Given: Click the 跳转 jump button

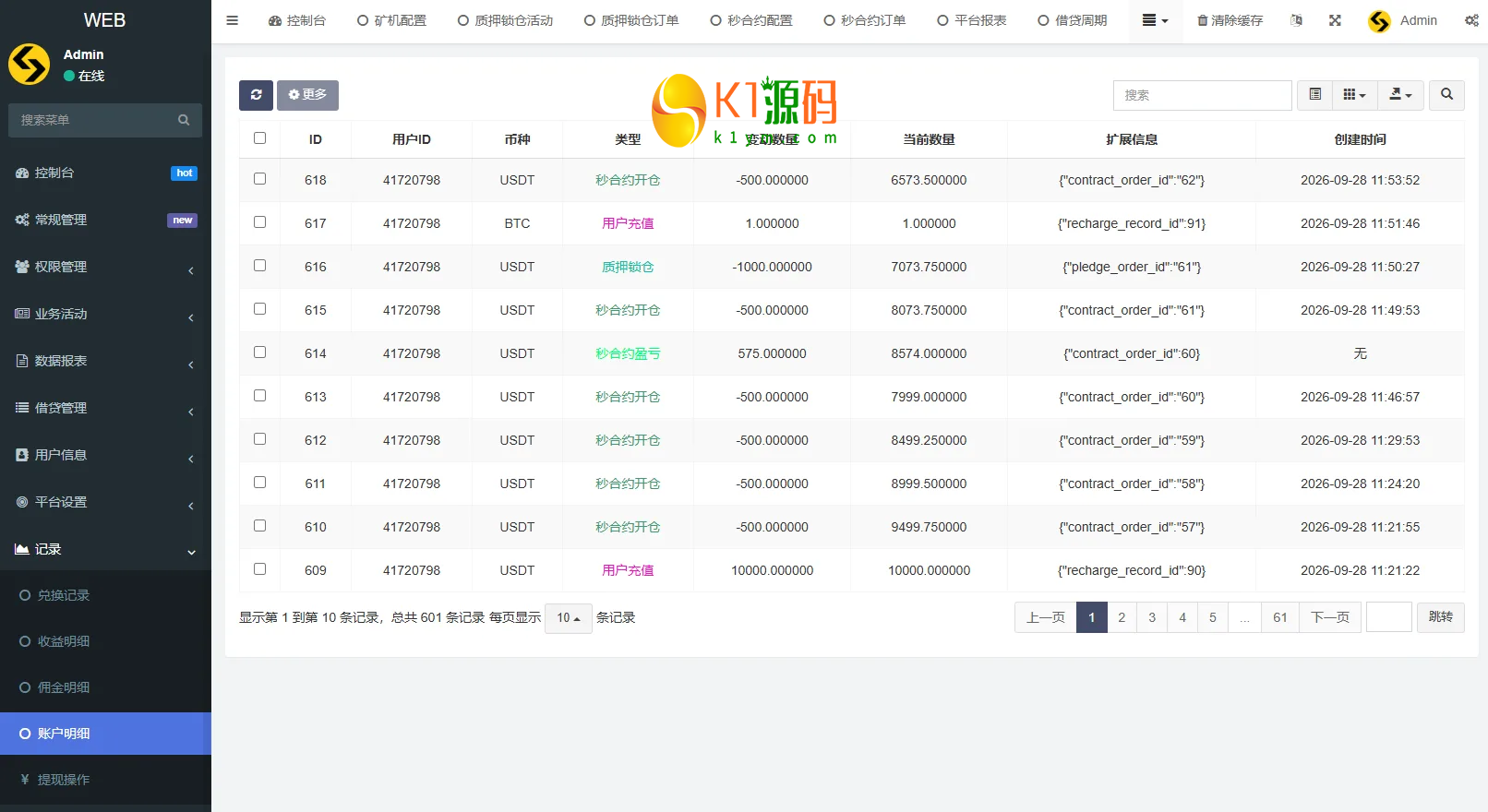Looking at the screenshot, I should (1440, 617).
